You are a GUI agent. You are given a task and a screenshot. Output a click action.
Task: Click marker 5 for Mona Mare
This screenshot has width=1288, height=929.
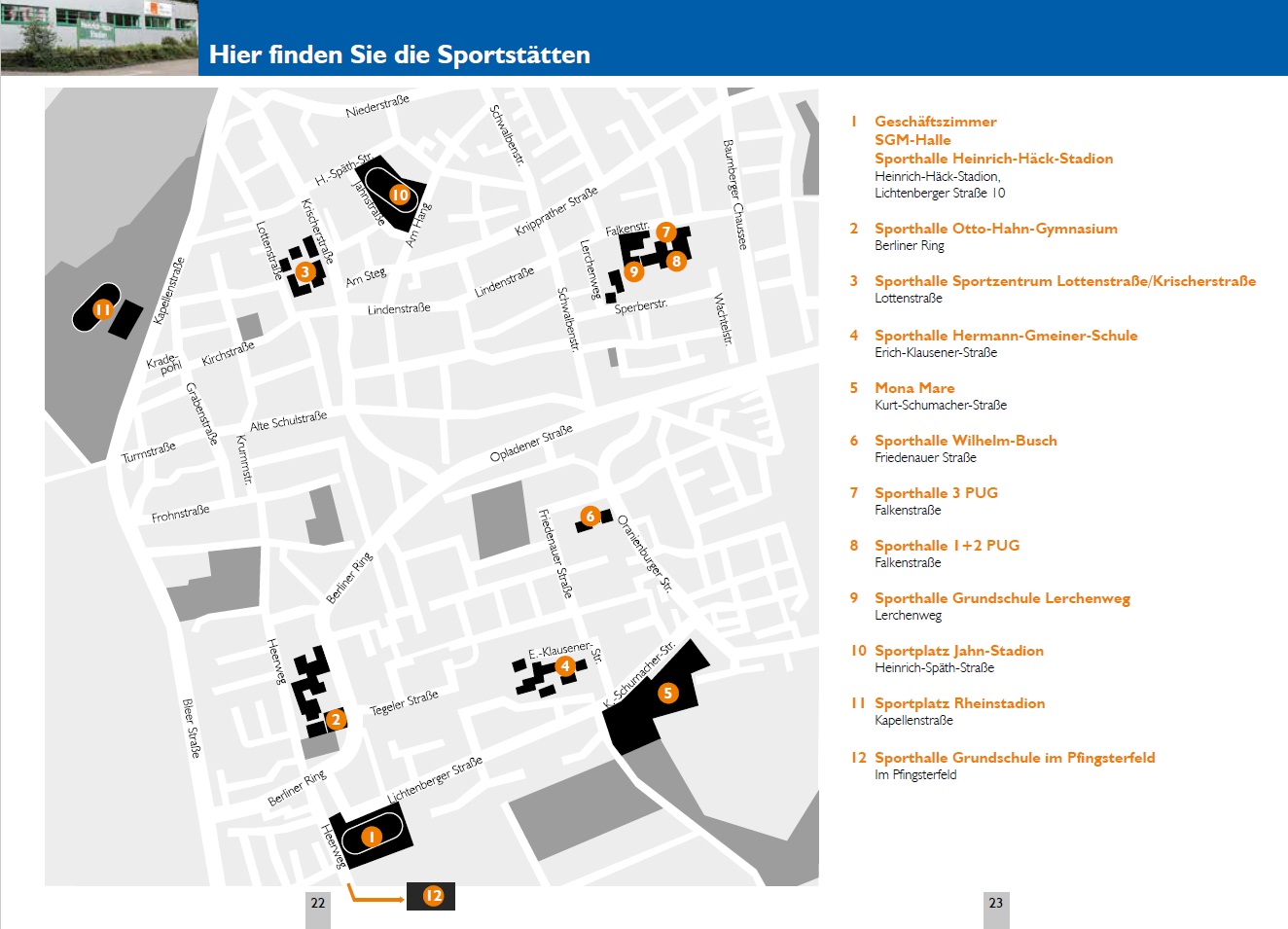pyautogui.click(x=667, y=693)
